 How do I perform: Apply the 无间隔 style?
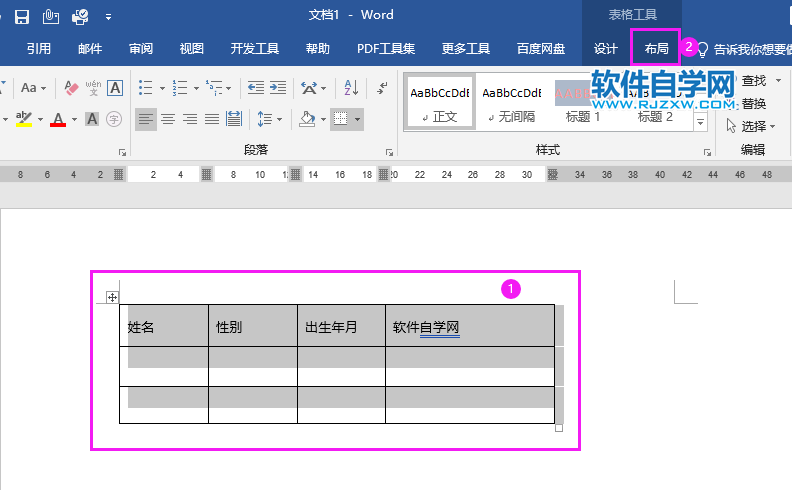tap(512, 104)
